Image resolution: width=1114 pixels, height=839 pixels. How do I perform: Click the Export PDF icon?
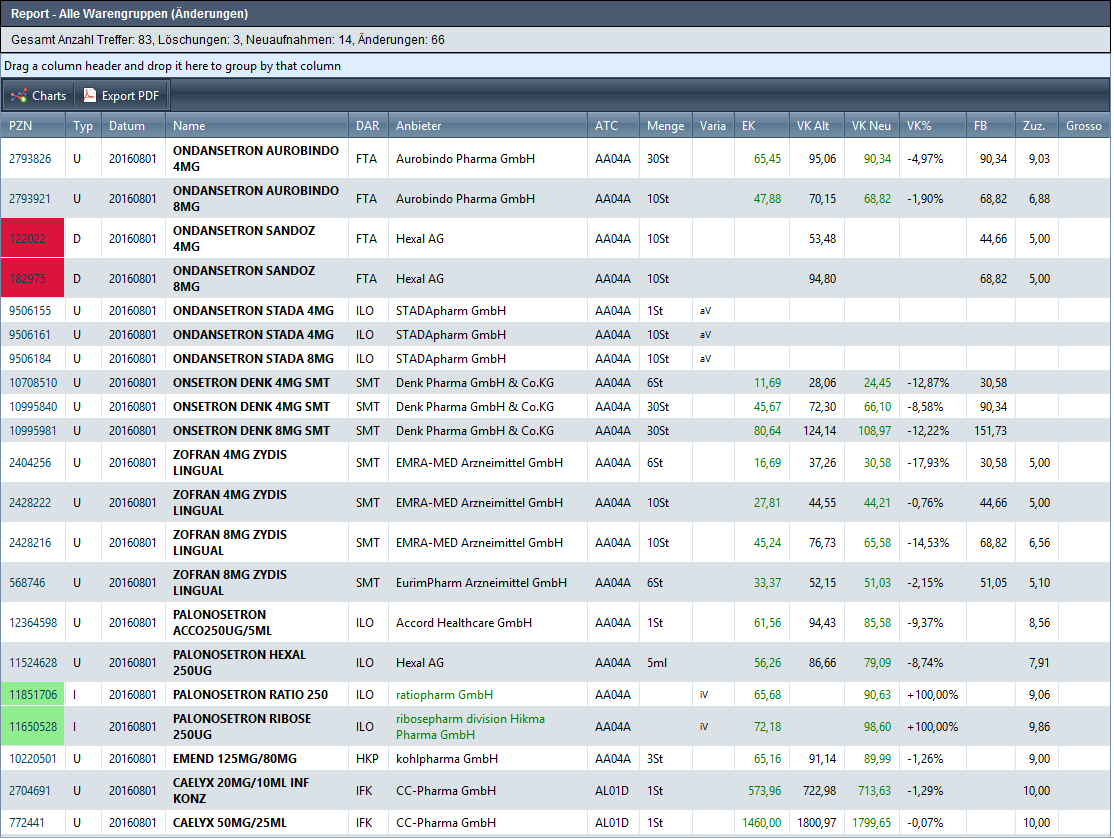90,95
